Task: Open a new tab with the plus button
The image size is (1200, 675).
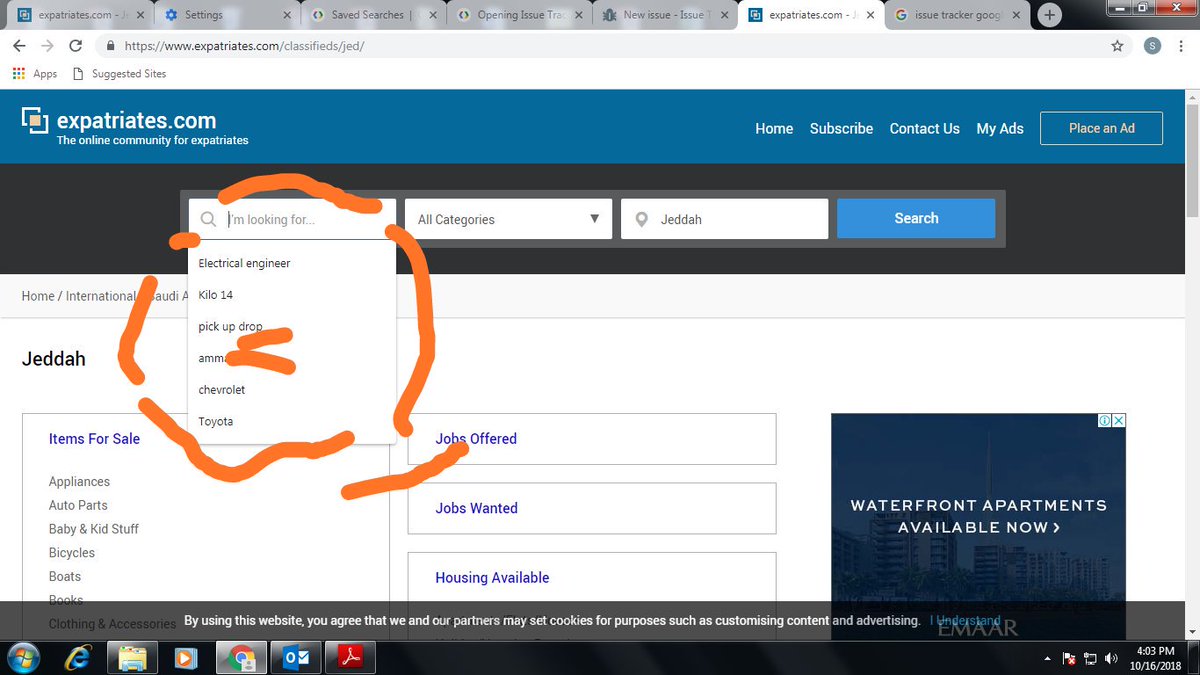Action: tap(1050, 15)
